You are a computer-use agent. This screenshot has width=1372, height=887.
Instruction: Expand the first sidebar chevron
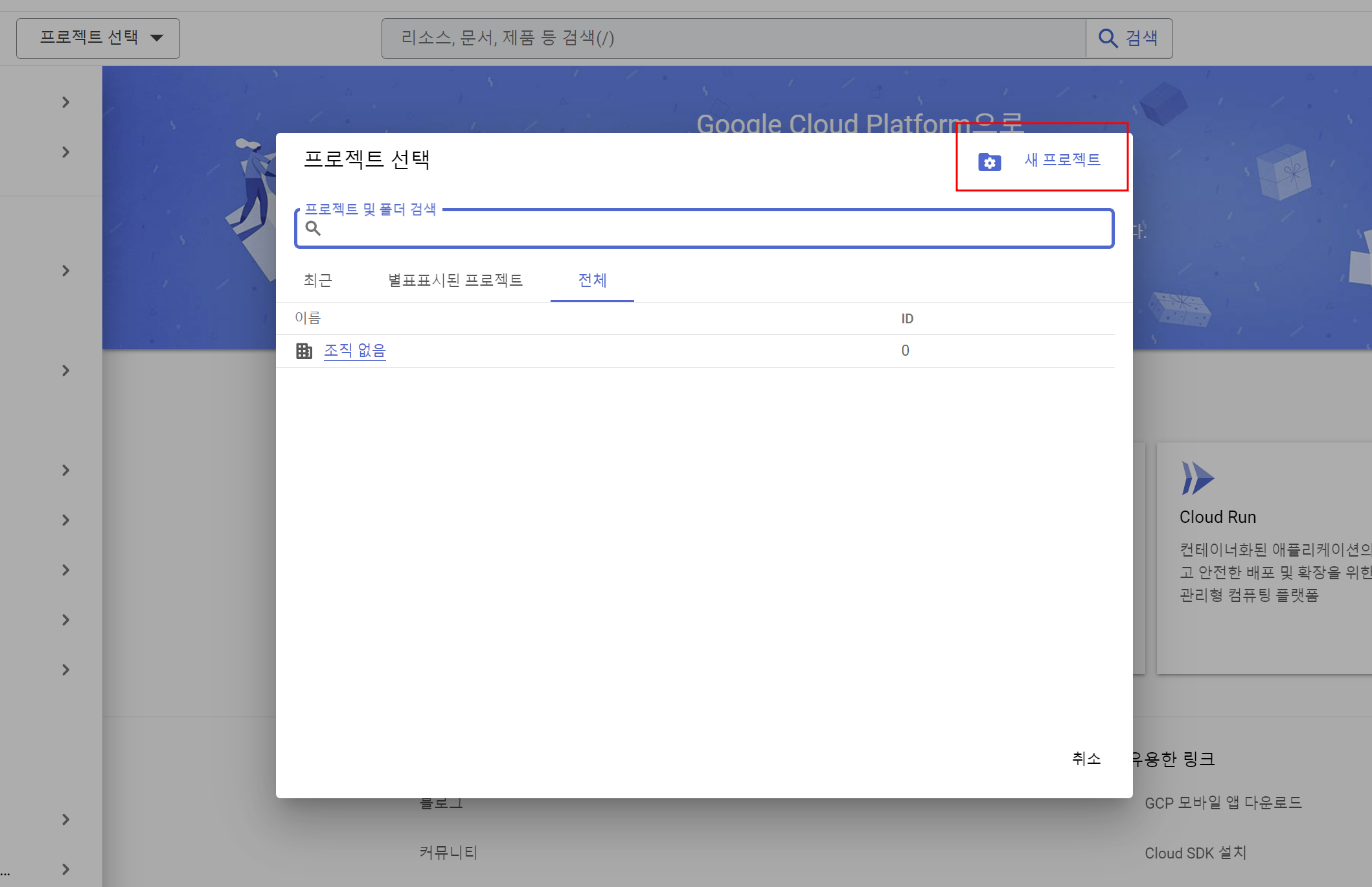coord(65,102)
